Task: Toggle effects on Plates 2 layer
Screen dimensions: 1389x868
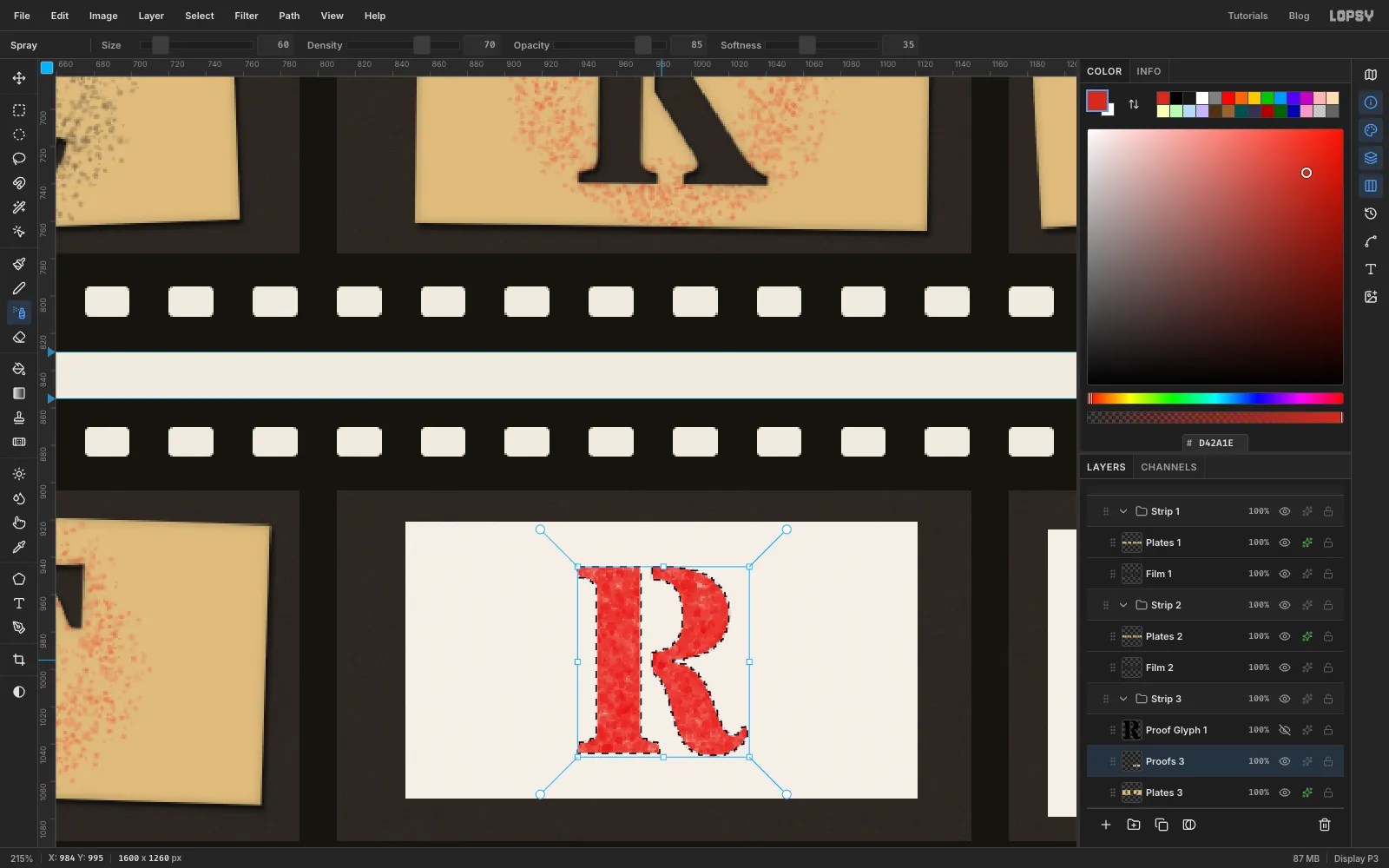Action: point(1307,636)
